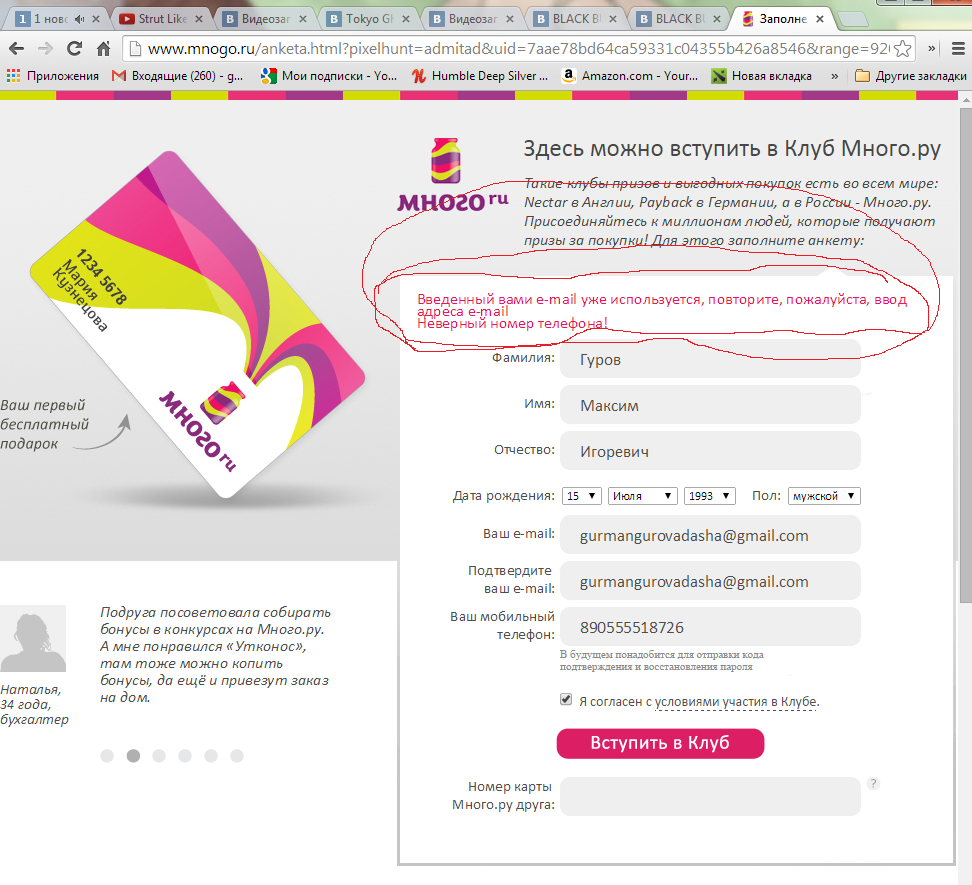
Task: Switch to the Tokyo Gh tab
Action: [368, 19]
